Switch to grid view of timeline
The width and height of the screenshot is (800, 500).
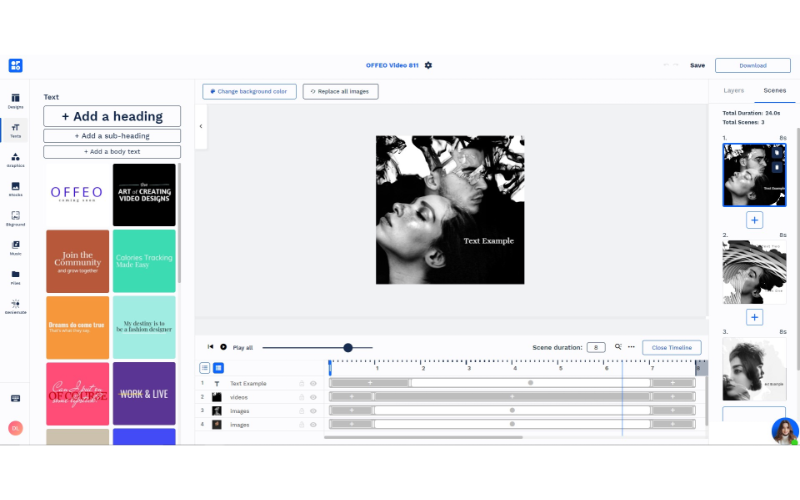tap(218, 368)
